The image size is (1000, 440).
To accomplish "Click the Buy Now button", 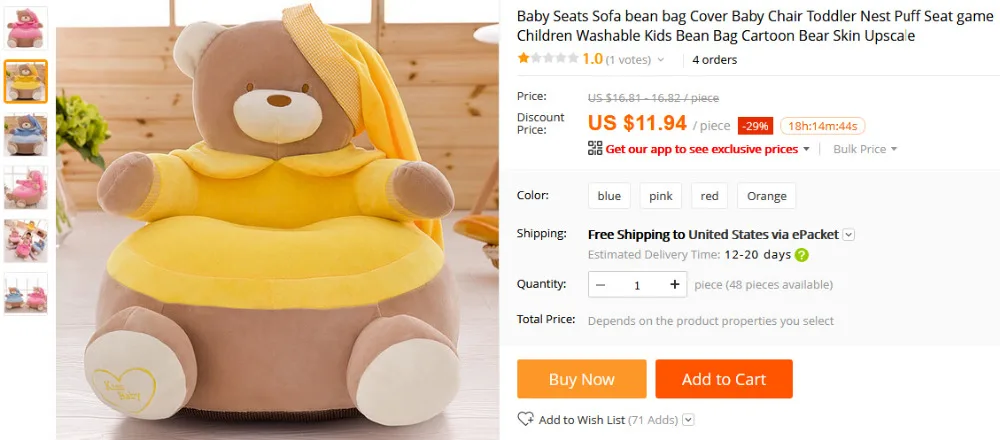I will point(581,379).
